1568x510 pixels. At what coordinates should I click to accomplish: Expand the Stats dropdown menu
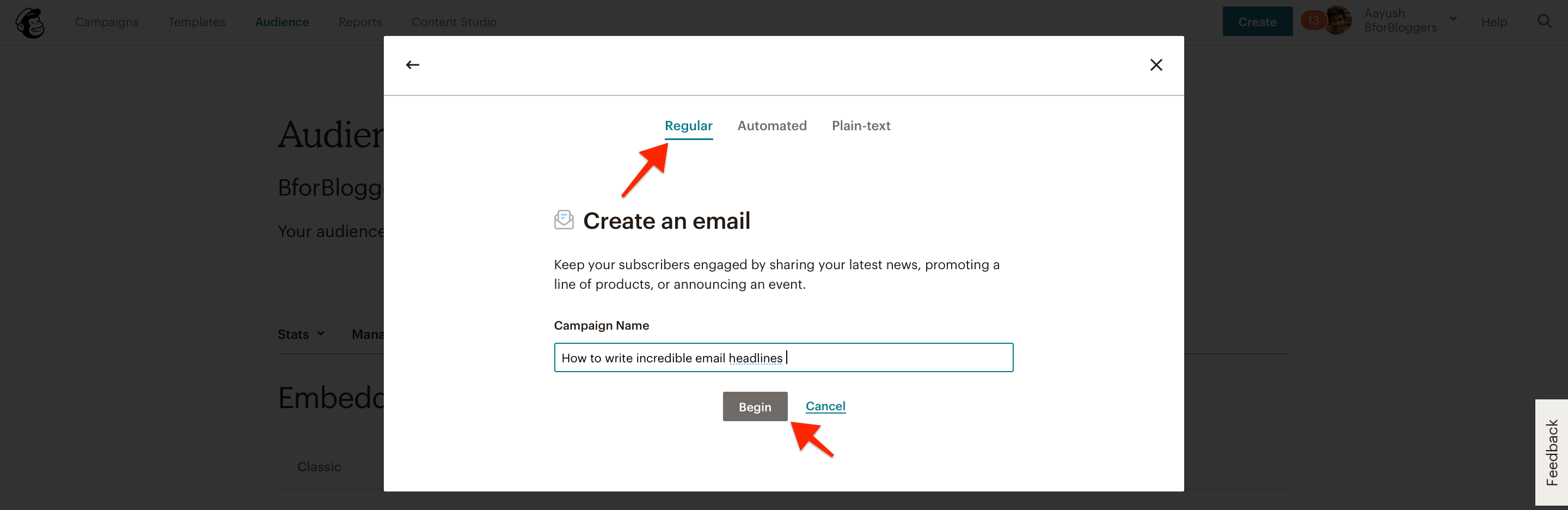301,334
